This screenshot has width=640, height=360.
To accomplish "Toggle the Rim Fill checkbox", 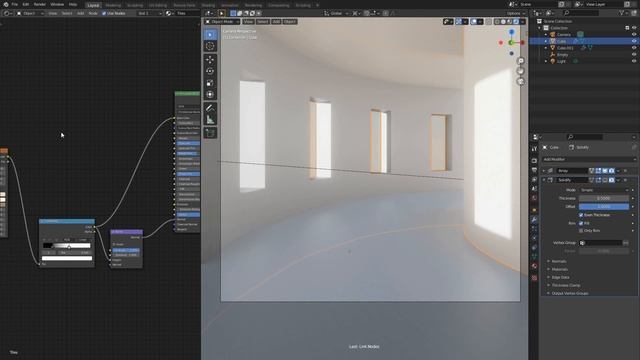I will coord(581,223).
